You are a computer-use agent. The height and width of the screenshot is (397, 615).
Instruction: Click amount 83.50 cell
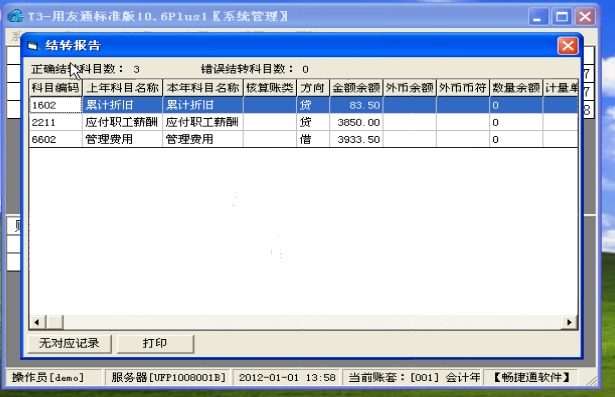[356, 105]
